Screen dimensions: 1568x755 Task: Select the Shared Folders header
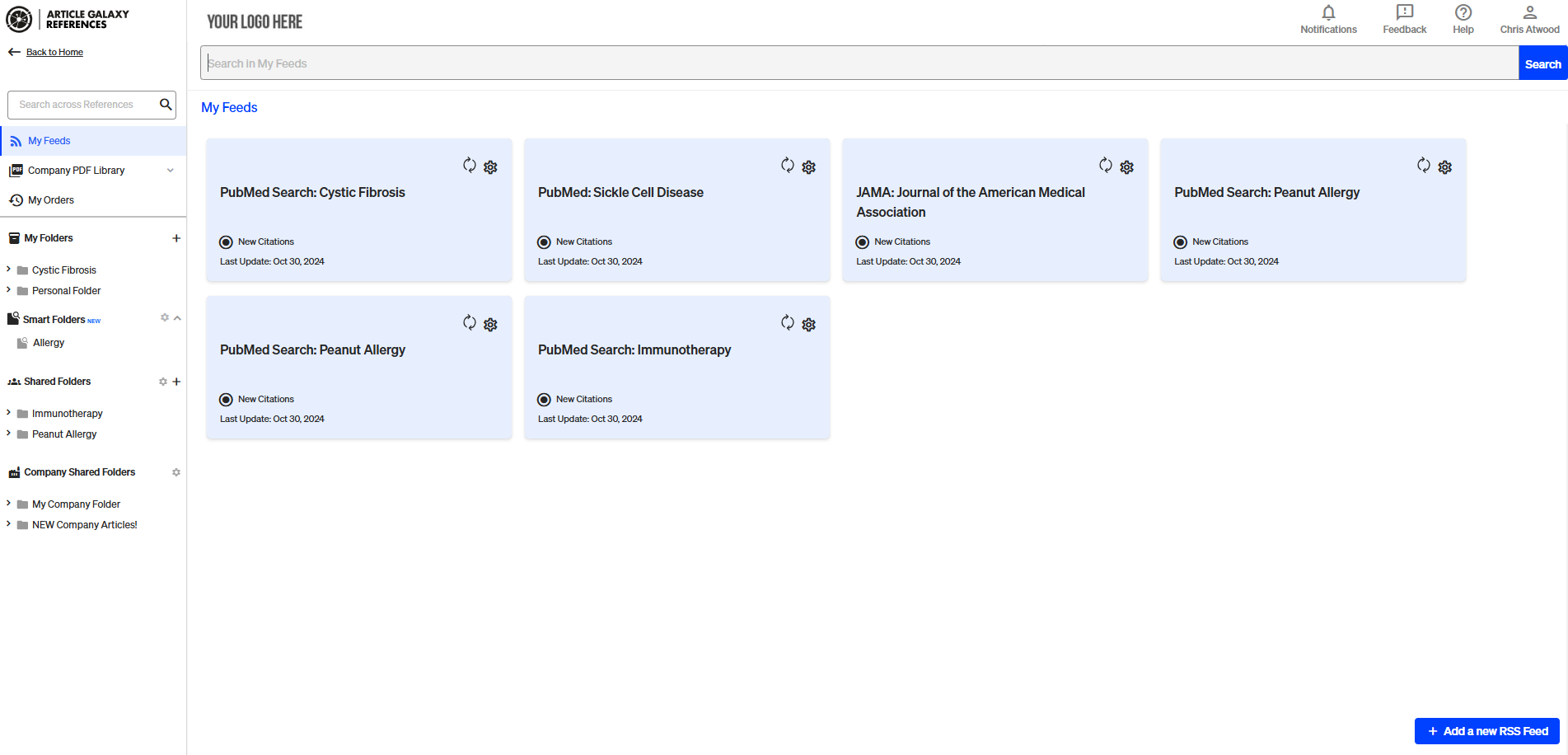(57, 382)
